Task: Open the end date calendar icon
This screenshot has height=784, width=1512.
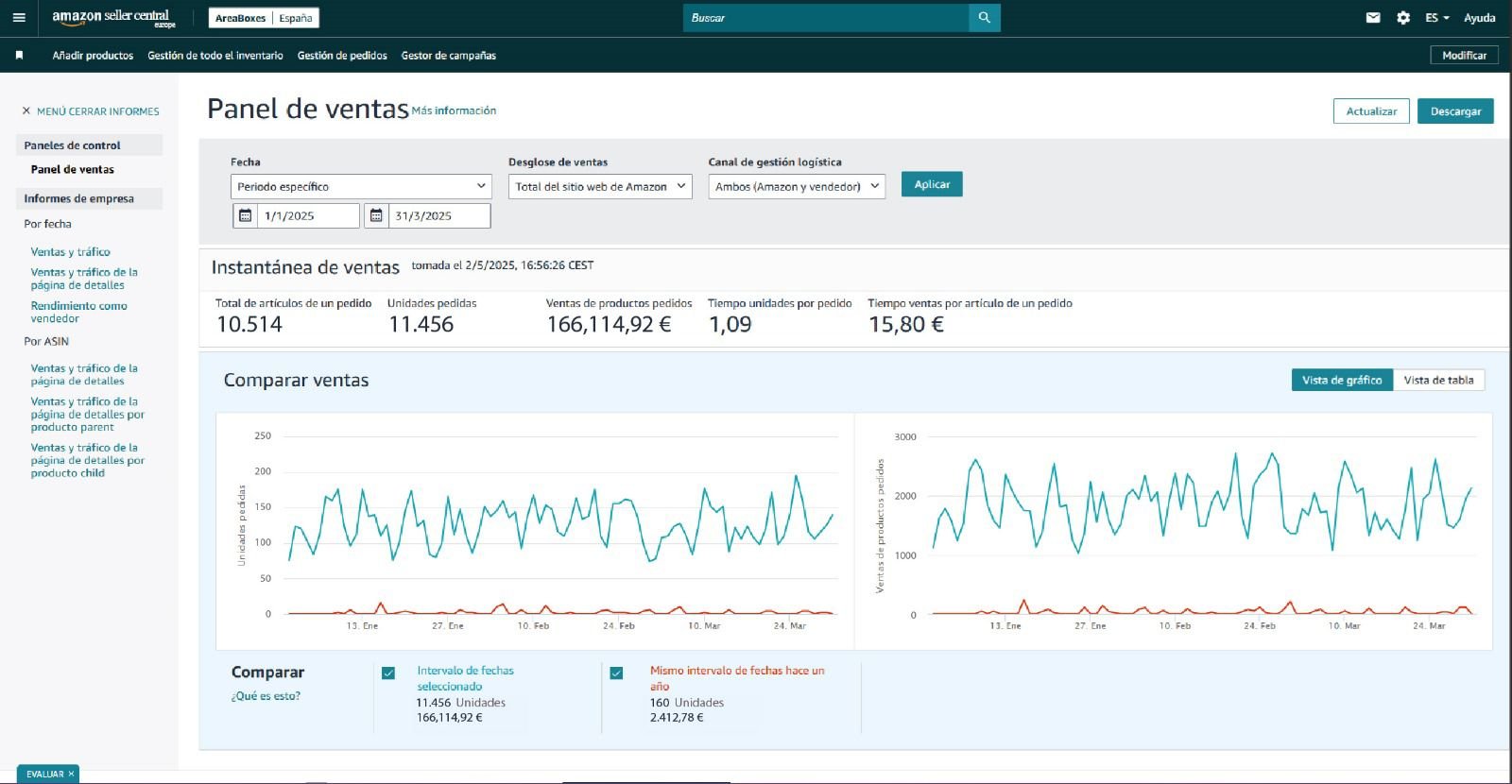Action: point(376,216)
